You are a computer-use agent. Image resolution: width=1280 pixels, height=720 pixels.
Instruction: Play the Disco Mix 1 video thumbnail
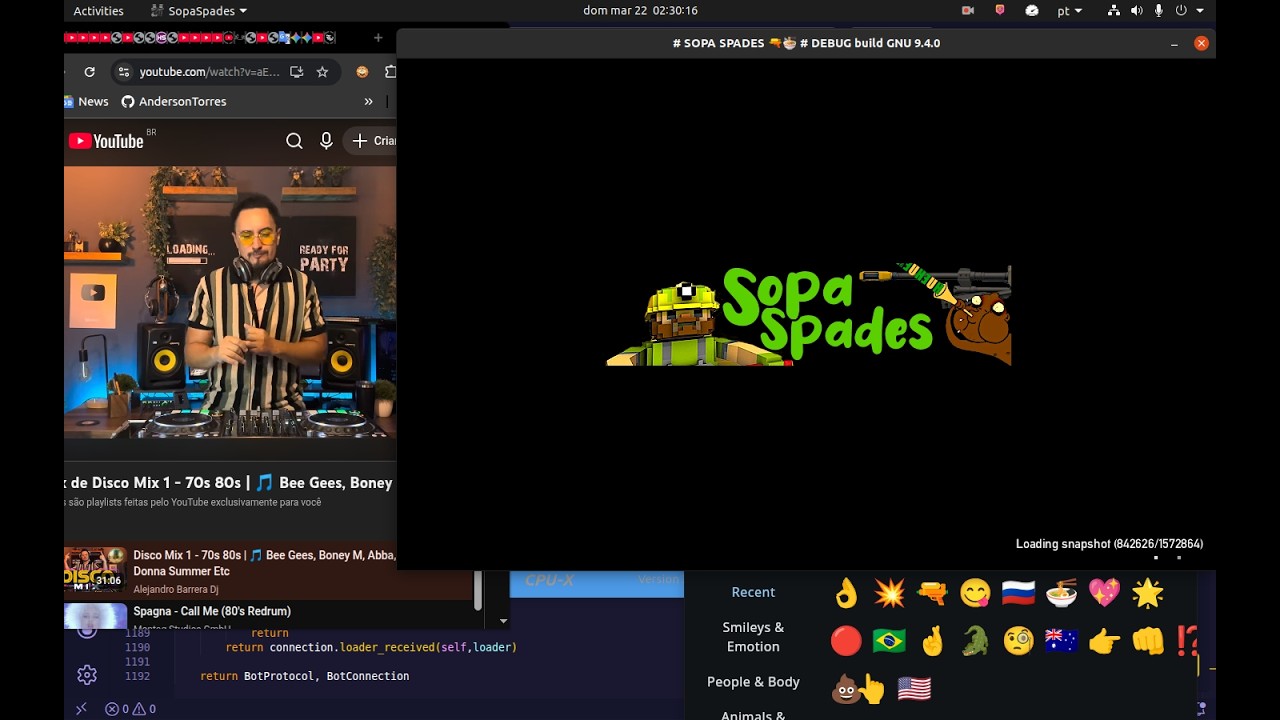[x=95, y=569]
